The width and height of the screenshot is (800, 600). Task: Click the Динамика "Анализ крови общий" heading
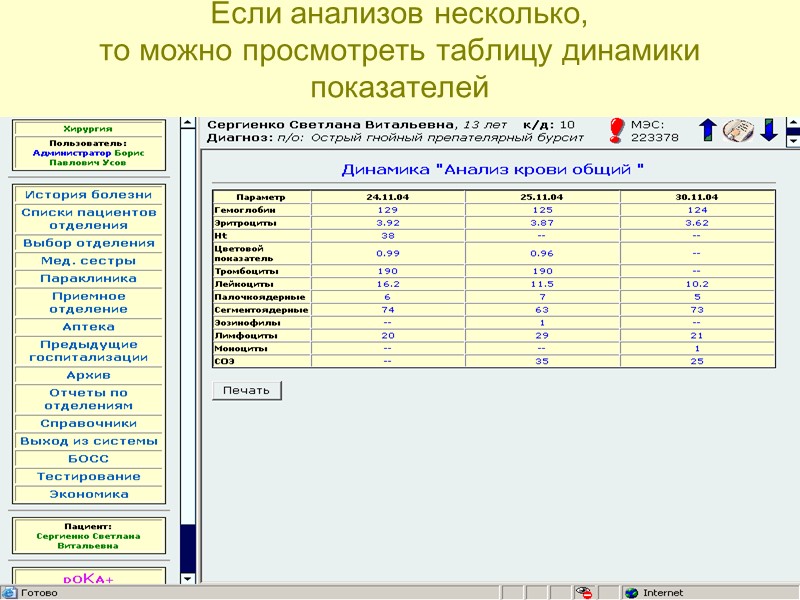(493, 169)
